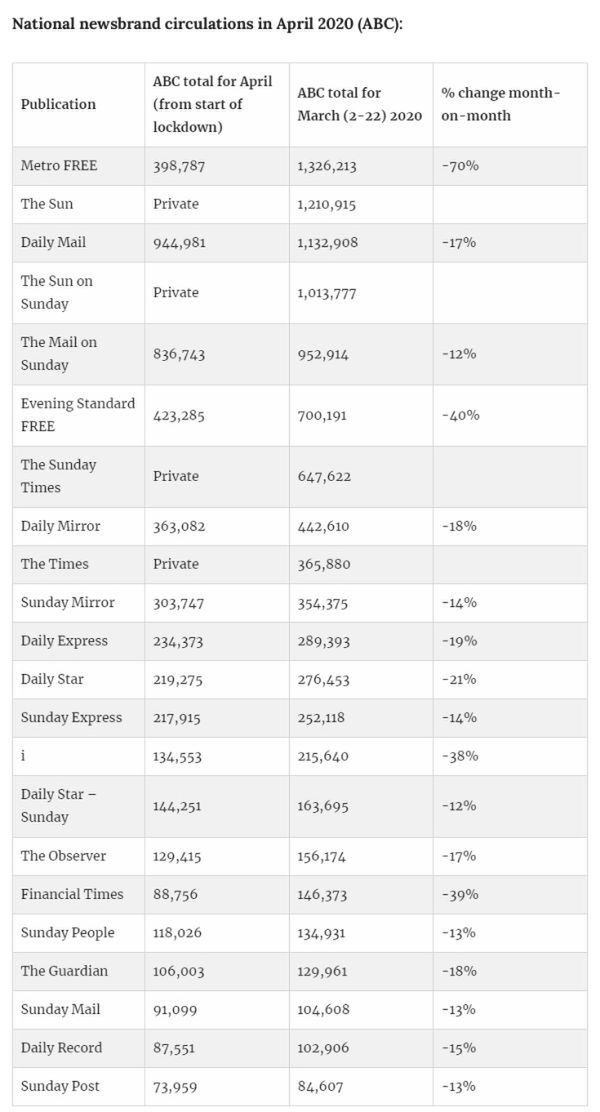Click the Sunday Post April figure 73,959
600x1112 pixels.
click(176, 1086)
